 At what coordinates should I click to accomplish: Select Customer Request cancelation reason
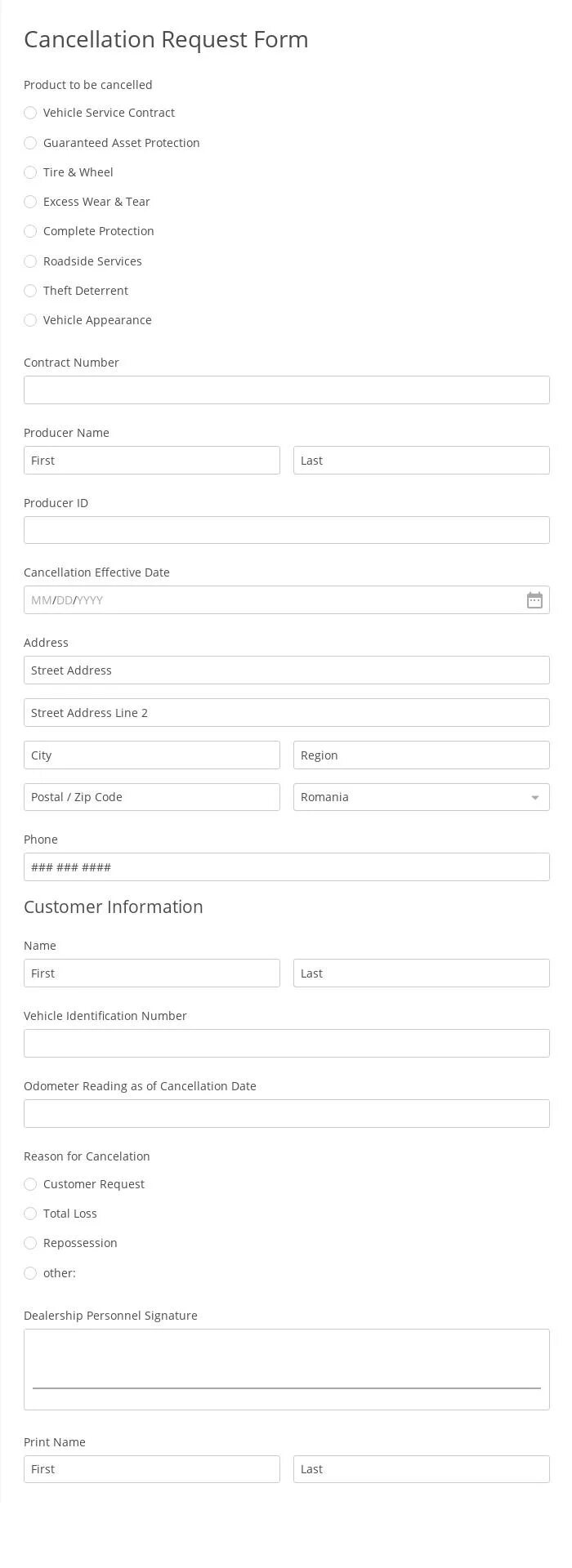click(x=30, y=1184)
